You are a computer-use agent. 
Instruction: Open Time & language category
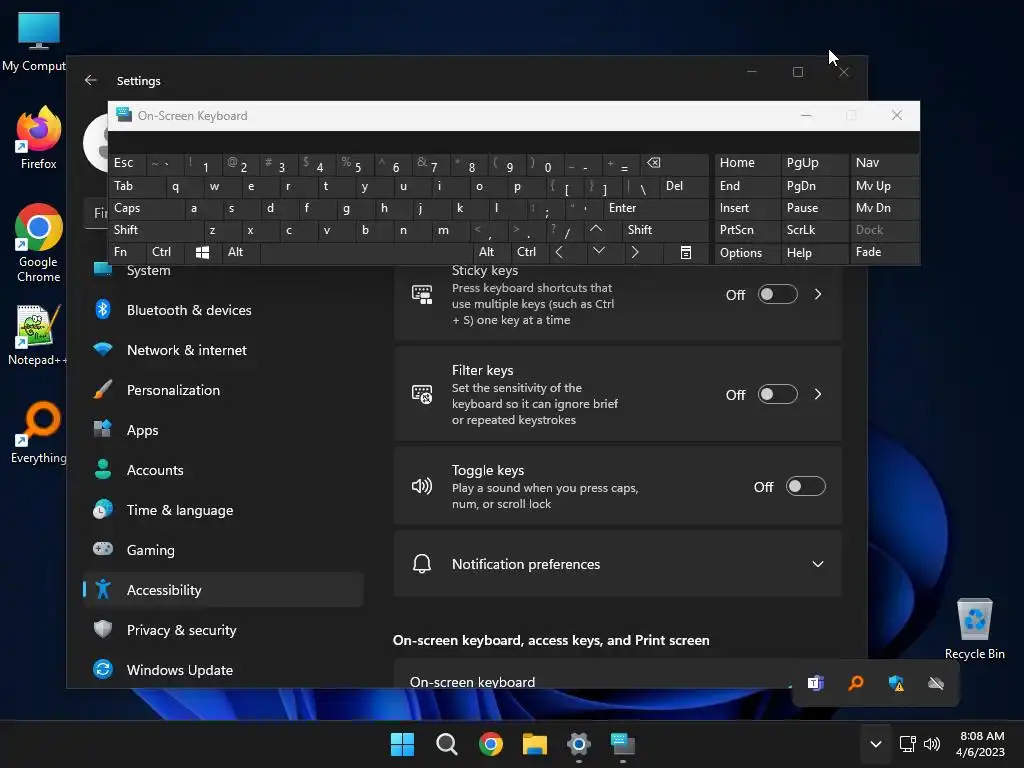pos(223,510)
